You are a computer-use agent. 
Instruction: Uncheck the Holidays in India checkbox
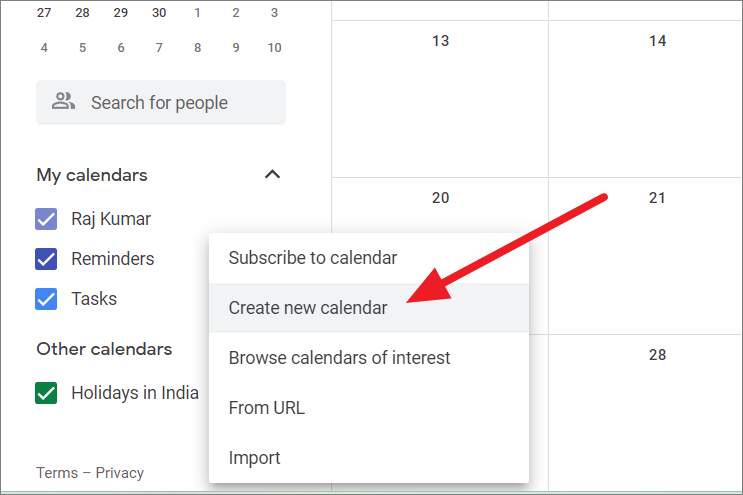[46, 393]
